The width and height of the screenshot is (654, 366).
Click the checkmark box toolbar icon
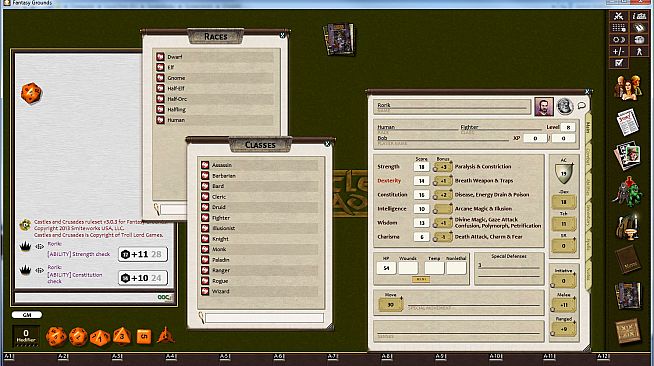pos(619,63)
